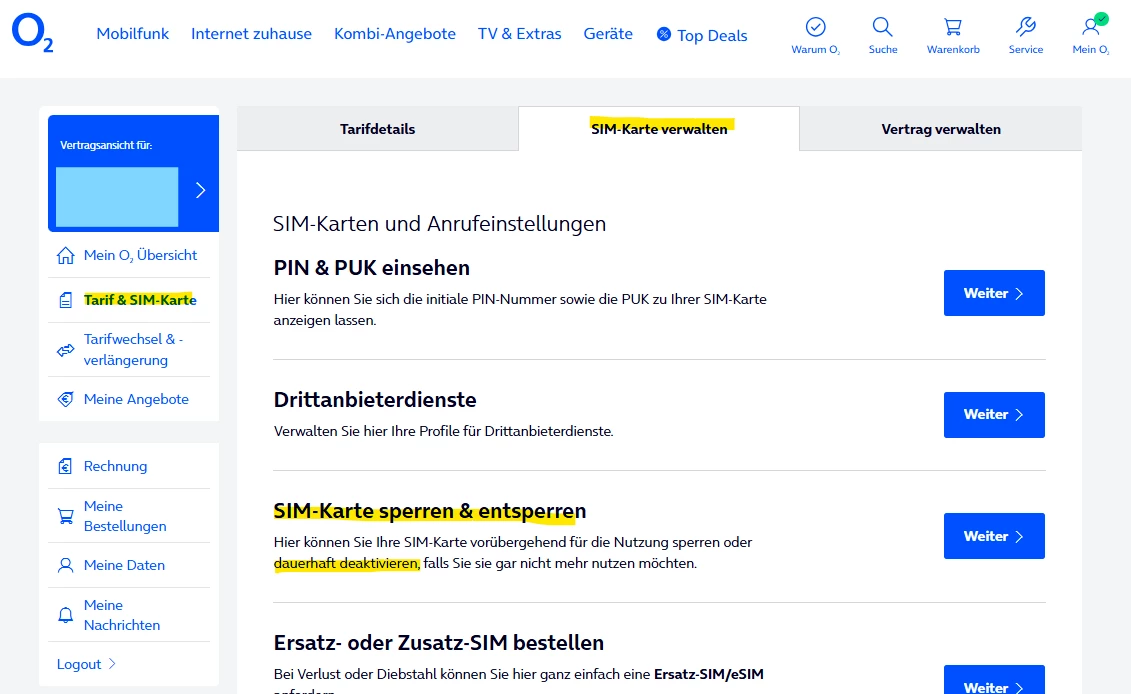
Task: Click Weiter next to Drittanbieterdienste
Action: point(993,414)
